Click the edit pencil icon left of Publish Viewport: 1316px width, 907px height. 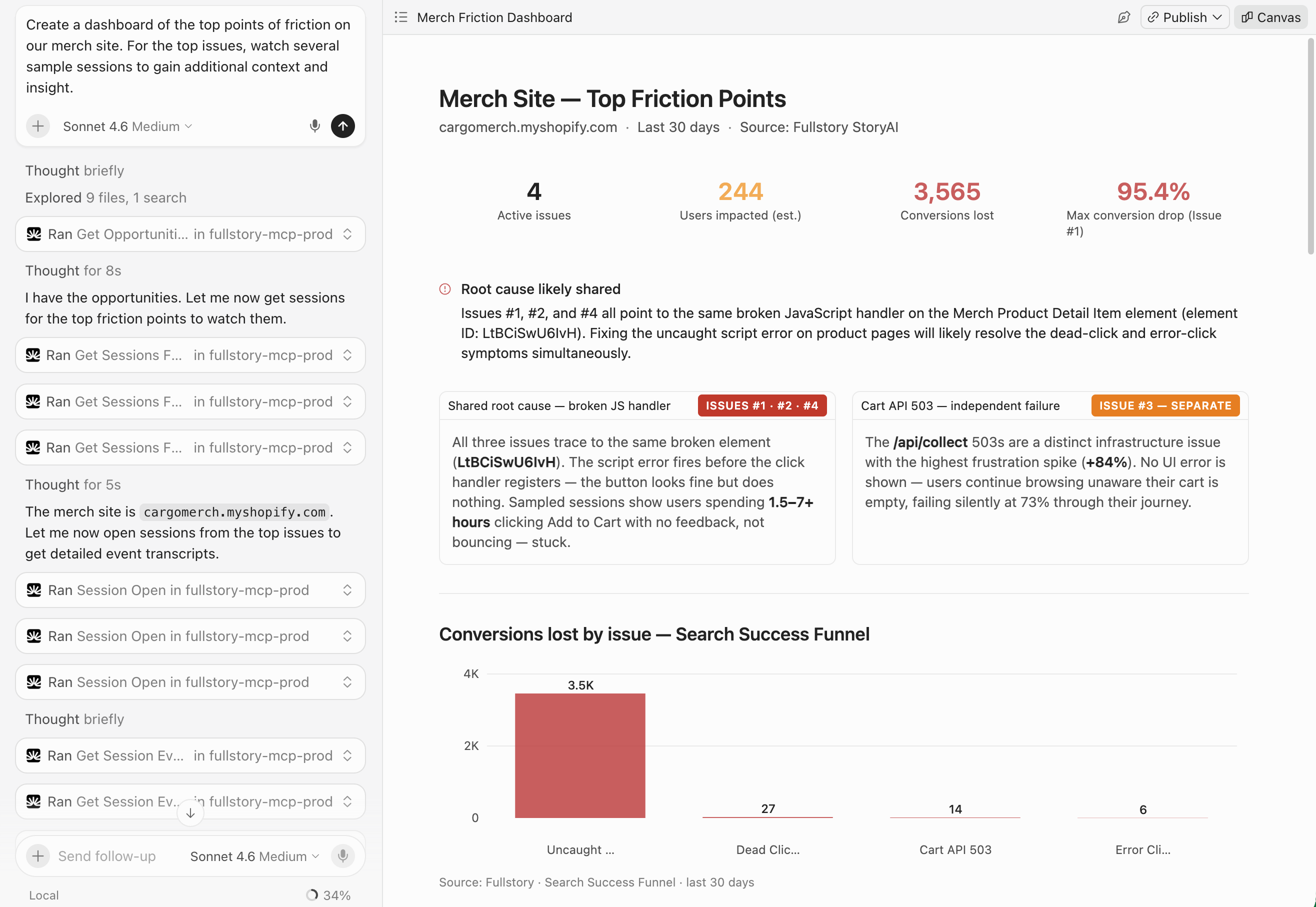pos(1123,17)
